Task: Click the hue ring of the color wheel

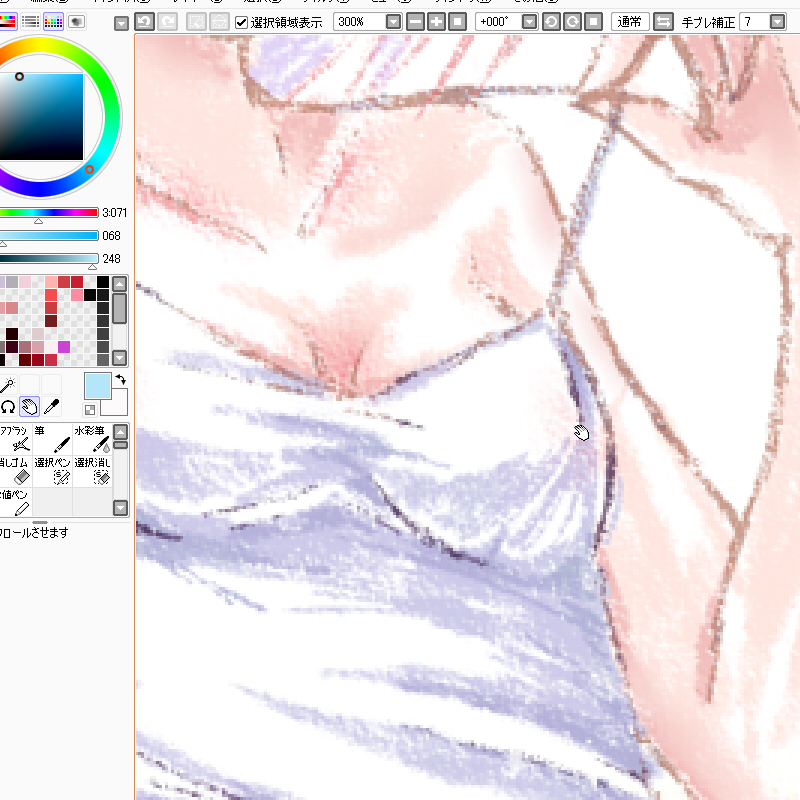Action: [x=112, y=117]
